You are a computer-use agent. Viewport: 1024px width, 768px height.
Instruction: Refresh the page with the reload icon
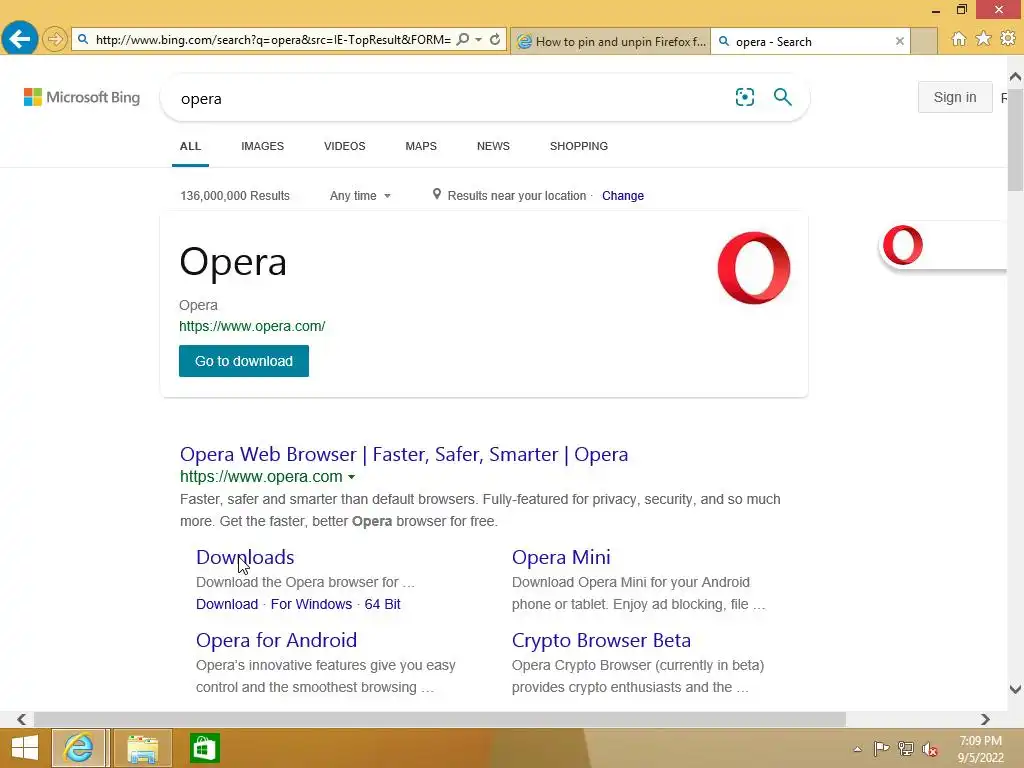tap(495, 39)
